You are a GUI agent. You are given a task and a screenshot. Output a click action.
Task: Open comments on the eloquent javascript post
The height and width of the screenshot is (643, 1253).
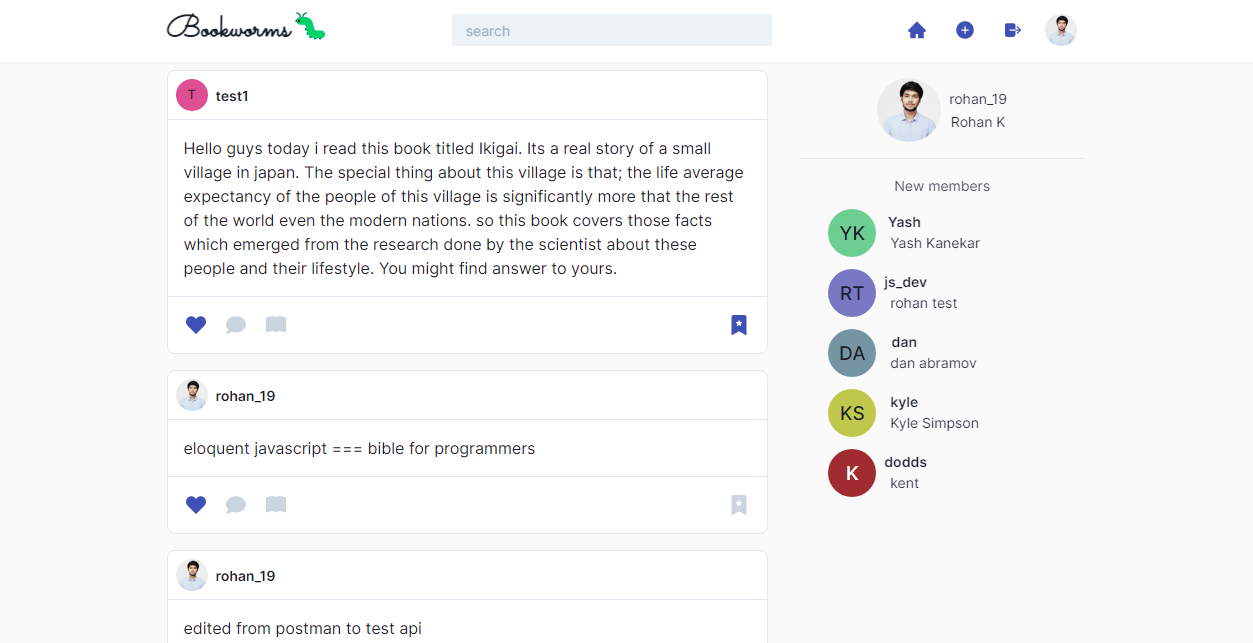[x=236, y=505]
